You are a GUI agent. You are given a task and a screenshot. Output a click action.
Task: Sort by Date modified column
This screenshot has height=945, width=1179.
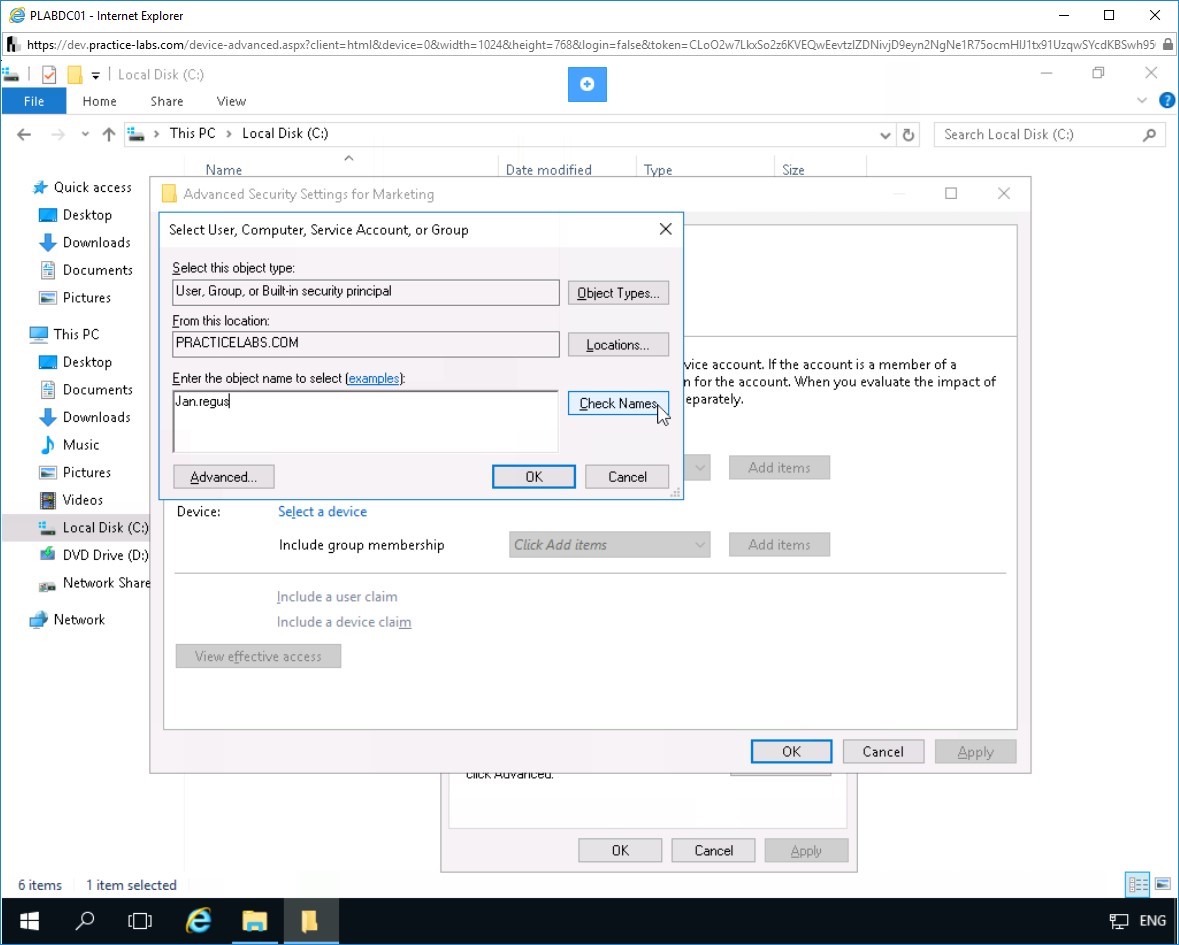(548, 170)
